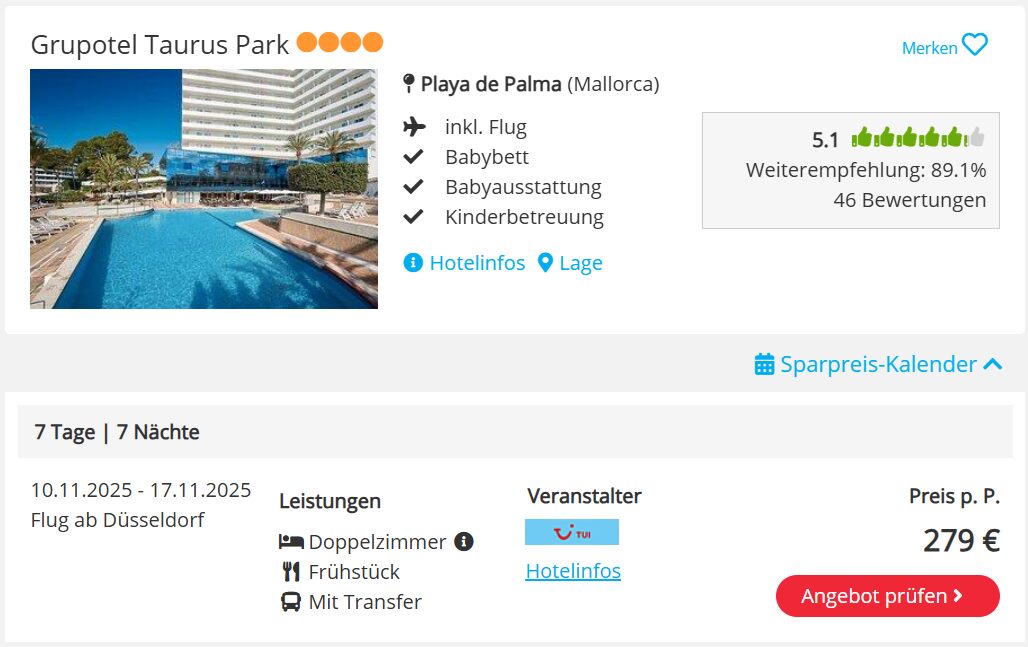Viewport: 1028px width, 647px height.
Task: Click the location pin before Playa de Palma
Action: (408, 84)
